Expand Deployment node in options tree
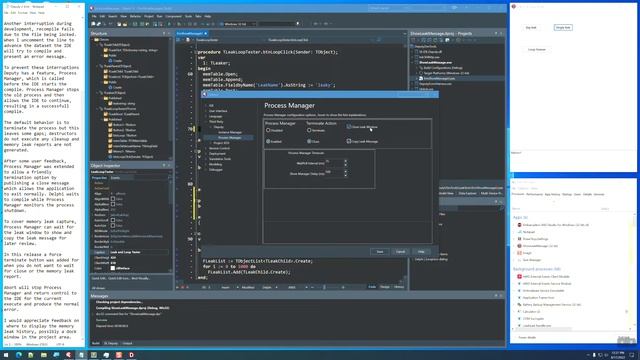The height and width of the screenshot is (360, 640). [206, 153]
